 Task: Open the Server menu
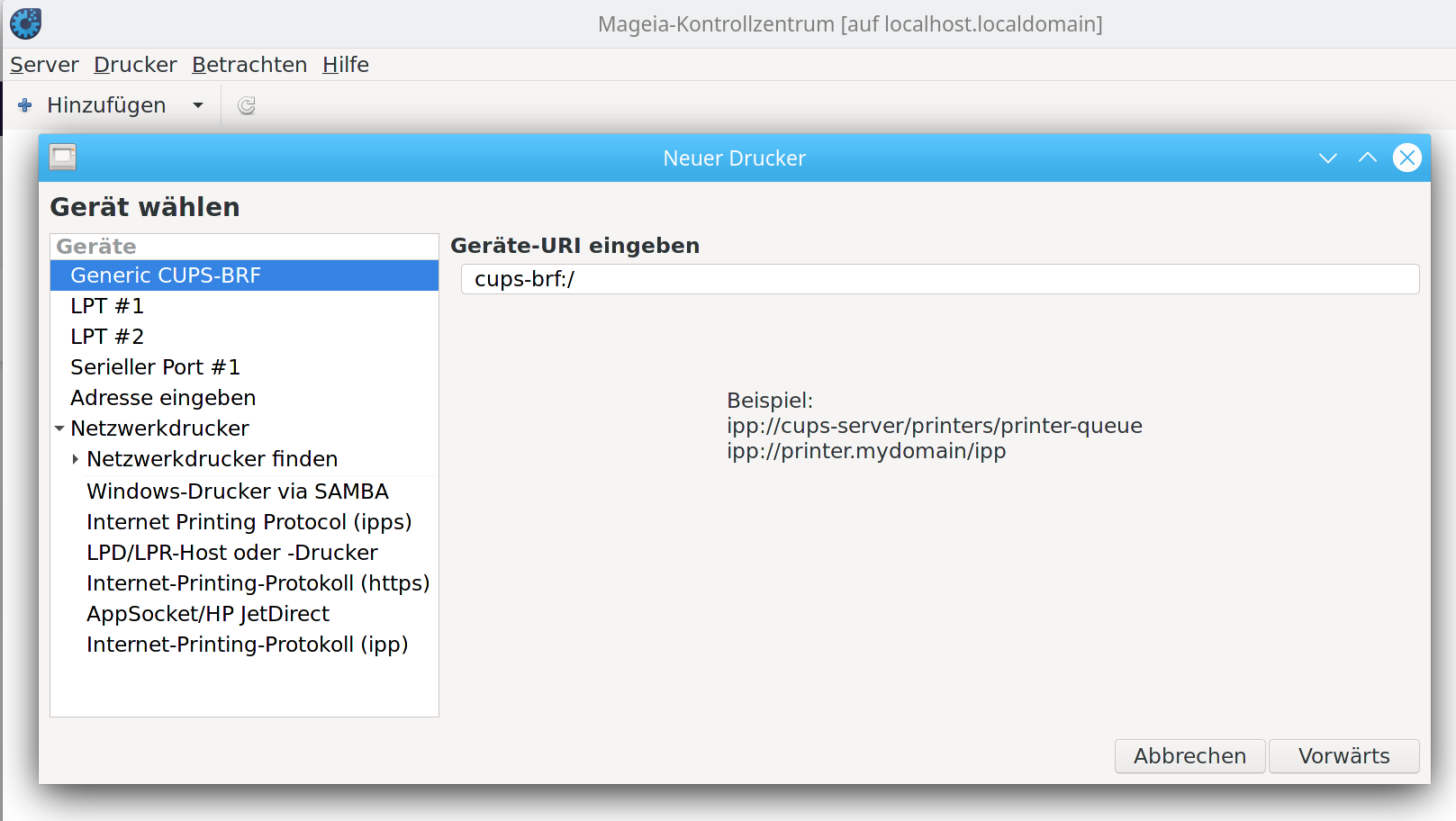pyautogui.click(x=44, y=65)
